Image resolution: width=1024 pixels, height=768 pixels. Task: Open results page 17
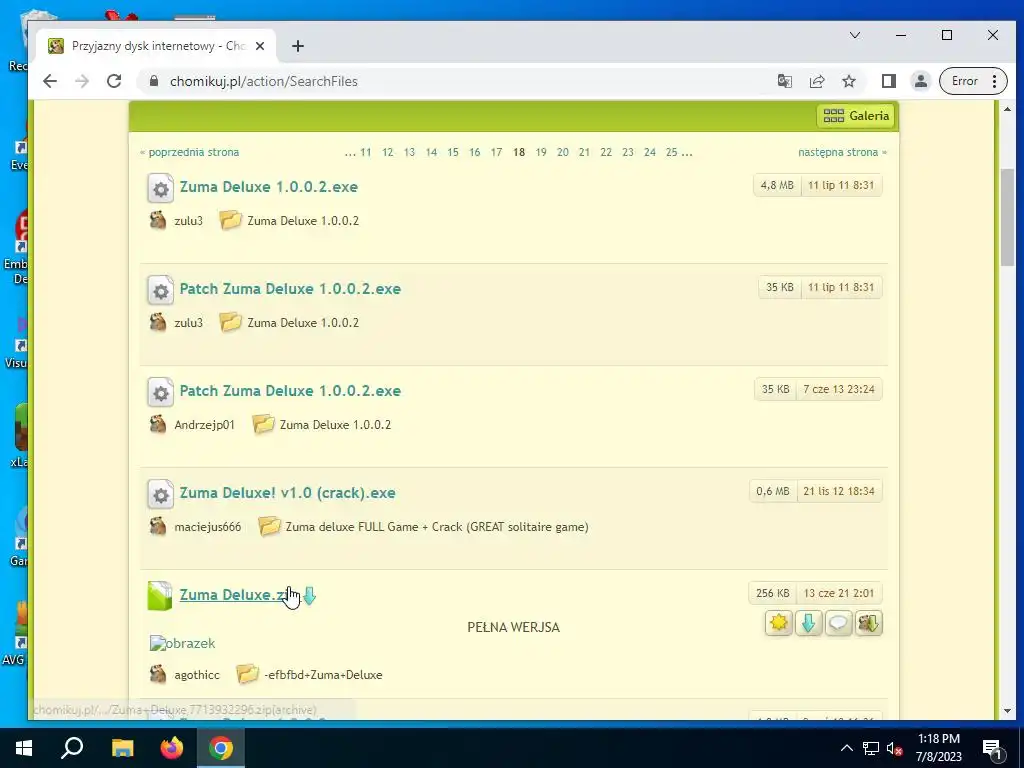[x=496, y=152]
